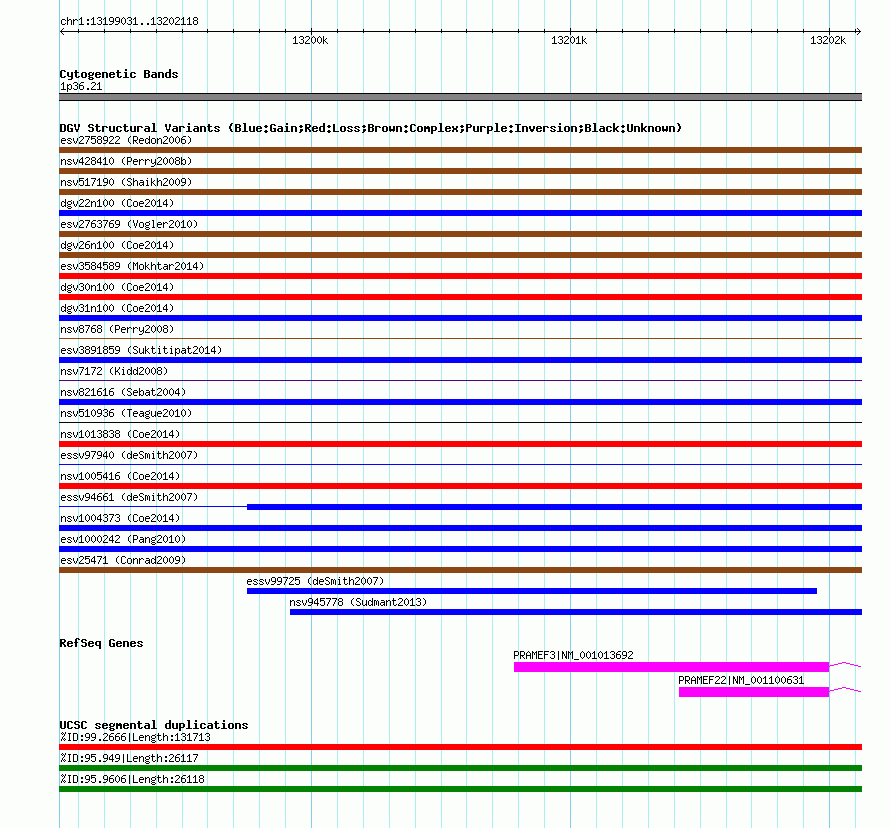
Task: Select the PRAMEF22 gene magenta exon bar
Action: click(754, 692)
